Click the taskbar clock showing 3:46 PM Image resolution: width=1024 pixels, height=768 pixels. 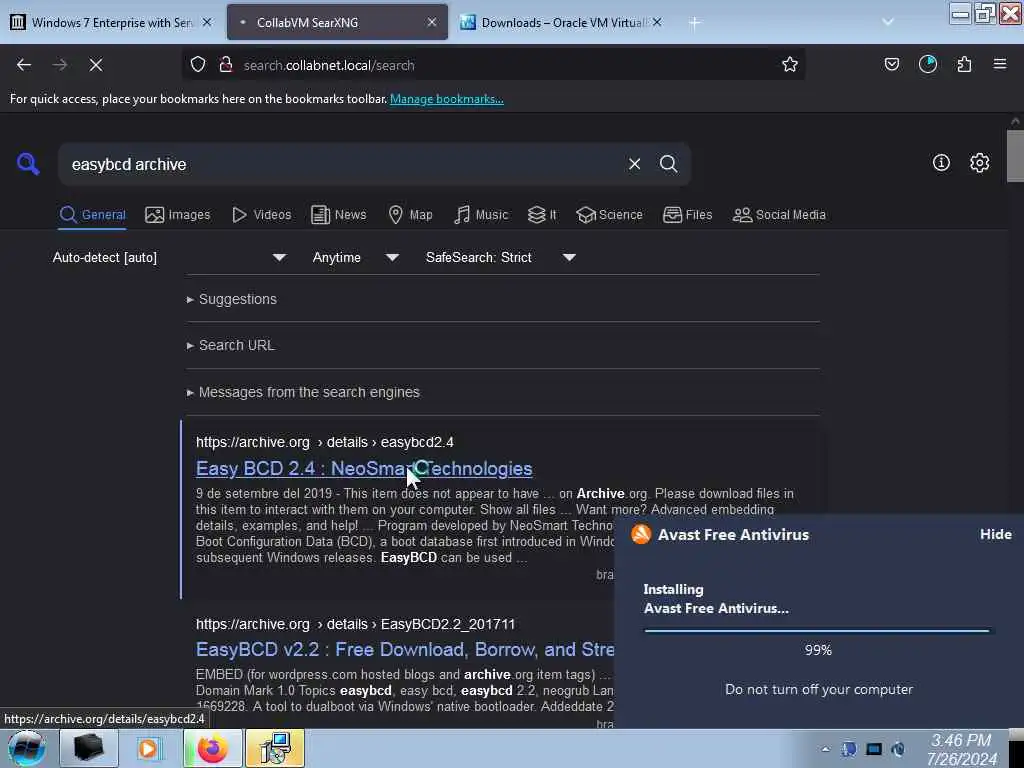pos(961,750)
